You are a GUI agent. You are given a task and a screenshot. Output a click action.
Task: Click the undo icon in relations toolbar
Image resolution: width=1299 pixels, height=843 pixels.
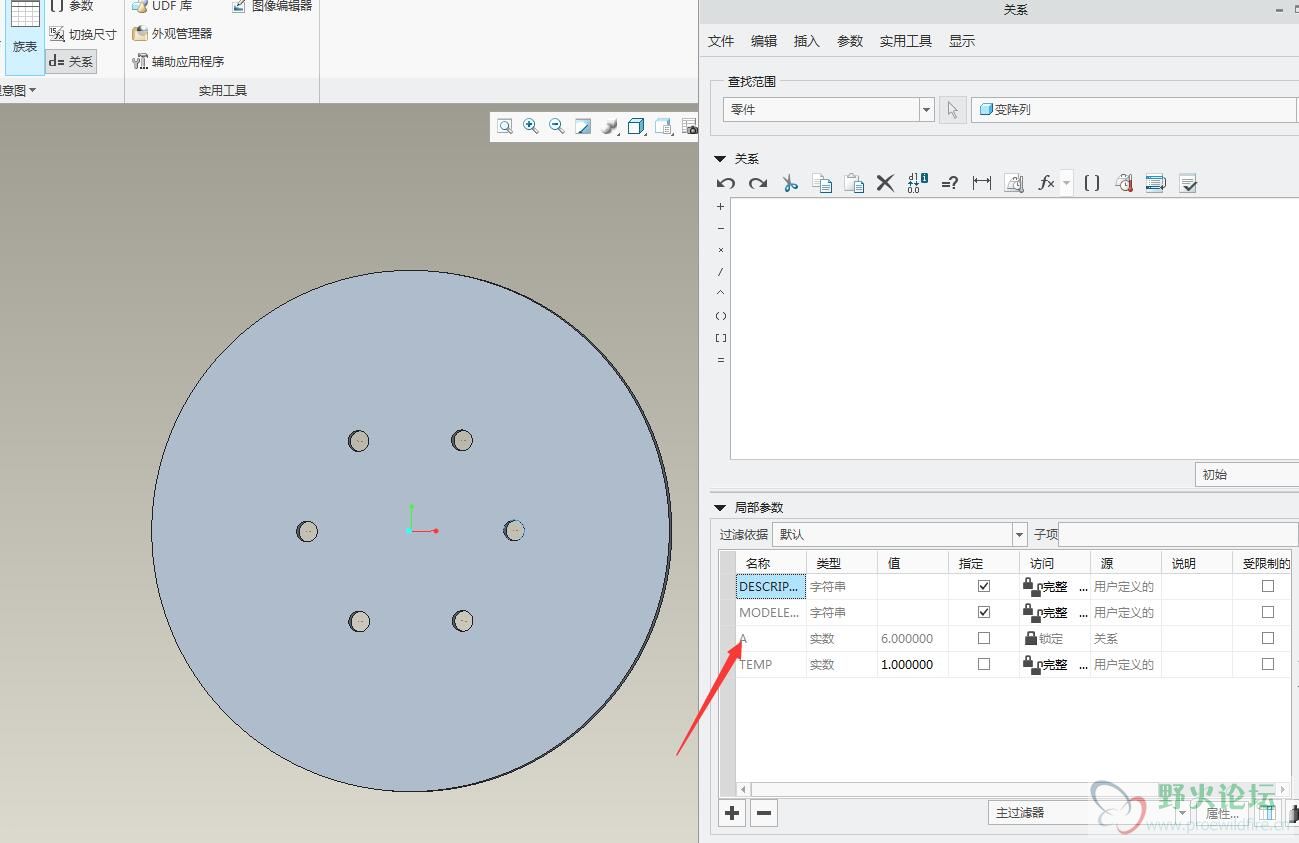[726, 183]
